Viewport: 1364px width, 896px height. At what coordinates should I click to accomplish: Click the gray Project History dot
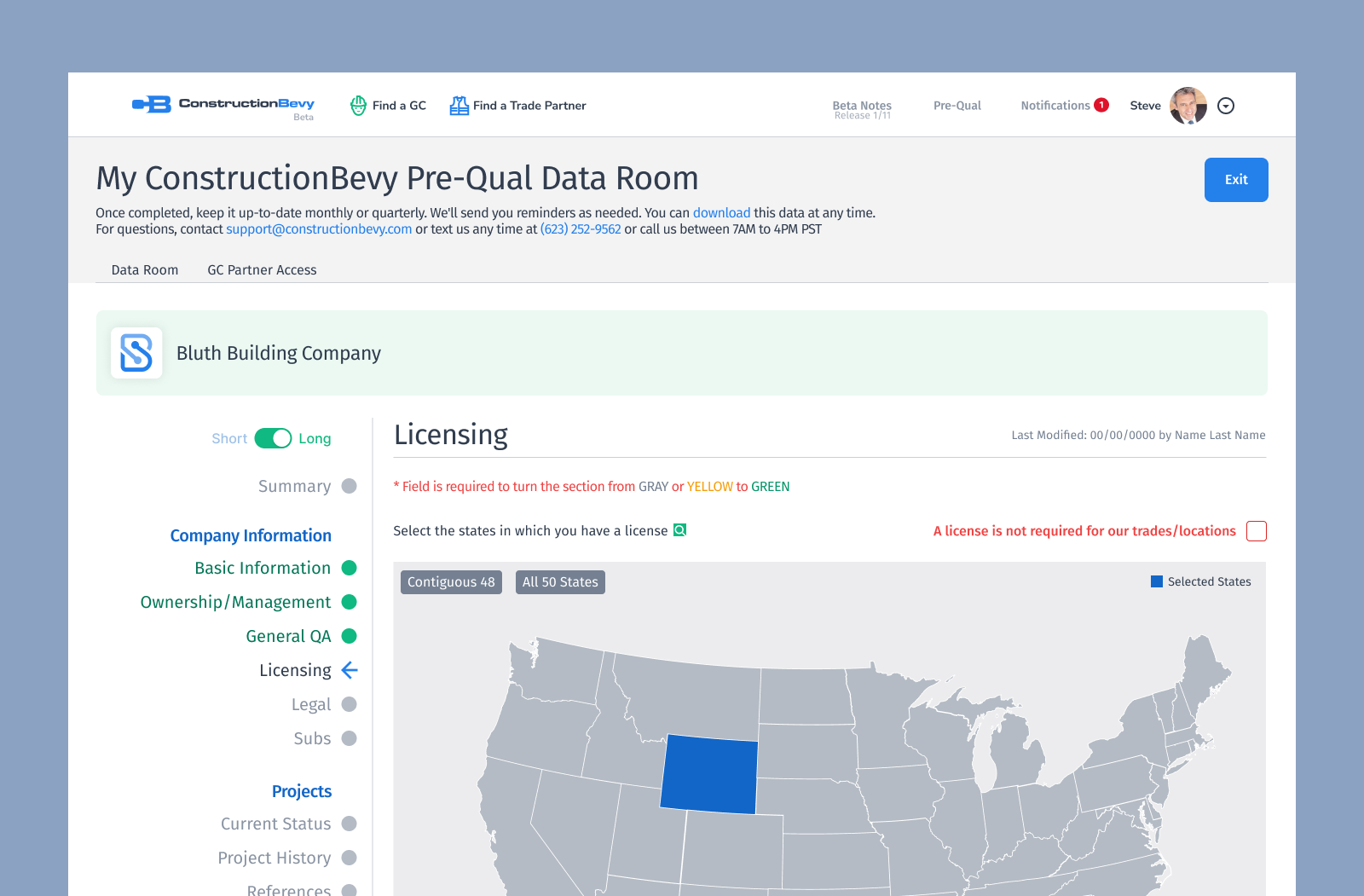coord(349,858)
